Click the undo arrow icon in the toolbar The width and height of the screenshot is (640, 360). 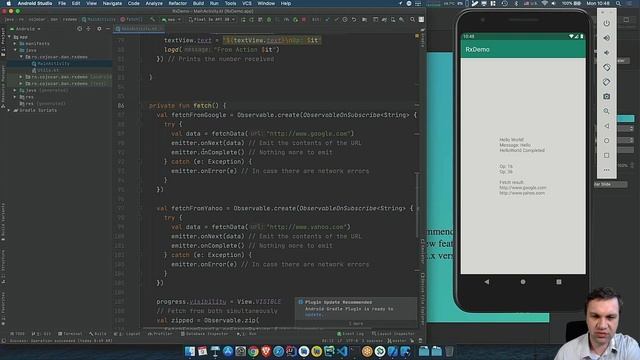click(x=354, y=19)
